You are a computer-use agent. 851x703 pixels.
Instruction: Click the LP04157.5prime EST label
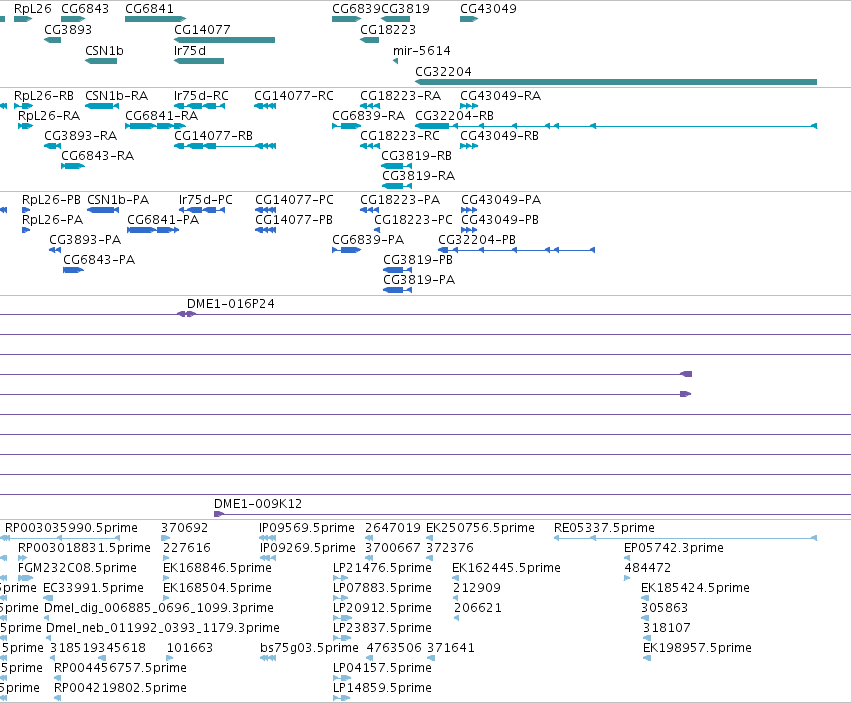point(382,668)
